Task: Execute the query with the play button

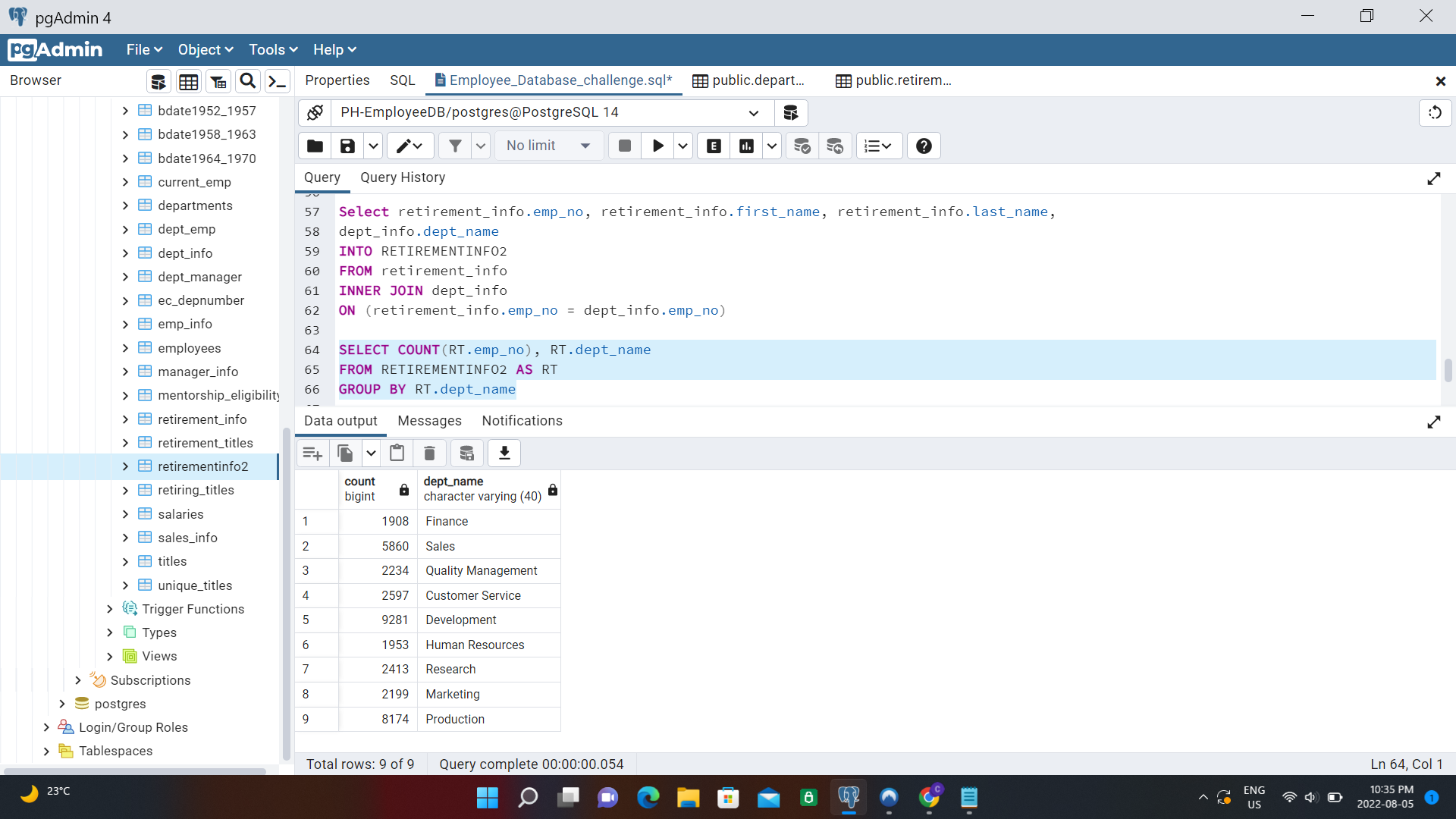Action: pyautogui.click(x=657, y=146)
